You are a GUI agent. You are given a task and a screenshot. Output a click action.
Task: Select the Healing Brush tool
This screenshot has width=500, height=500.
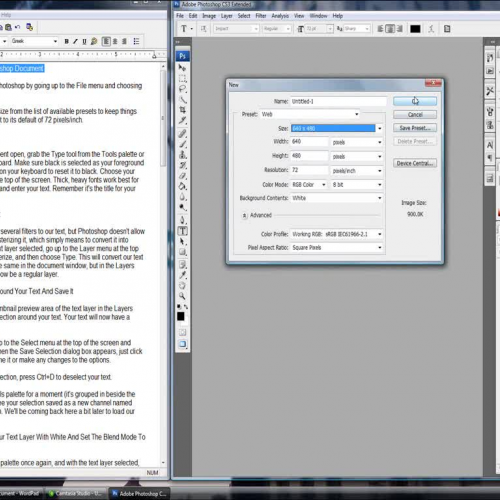(x=182, y=134)
